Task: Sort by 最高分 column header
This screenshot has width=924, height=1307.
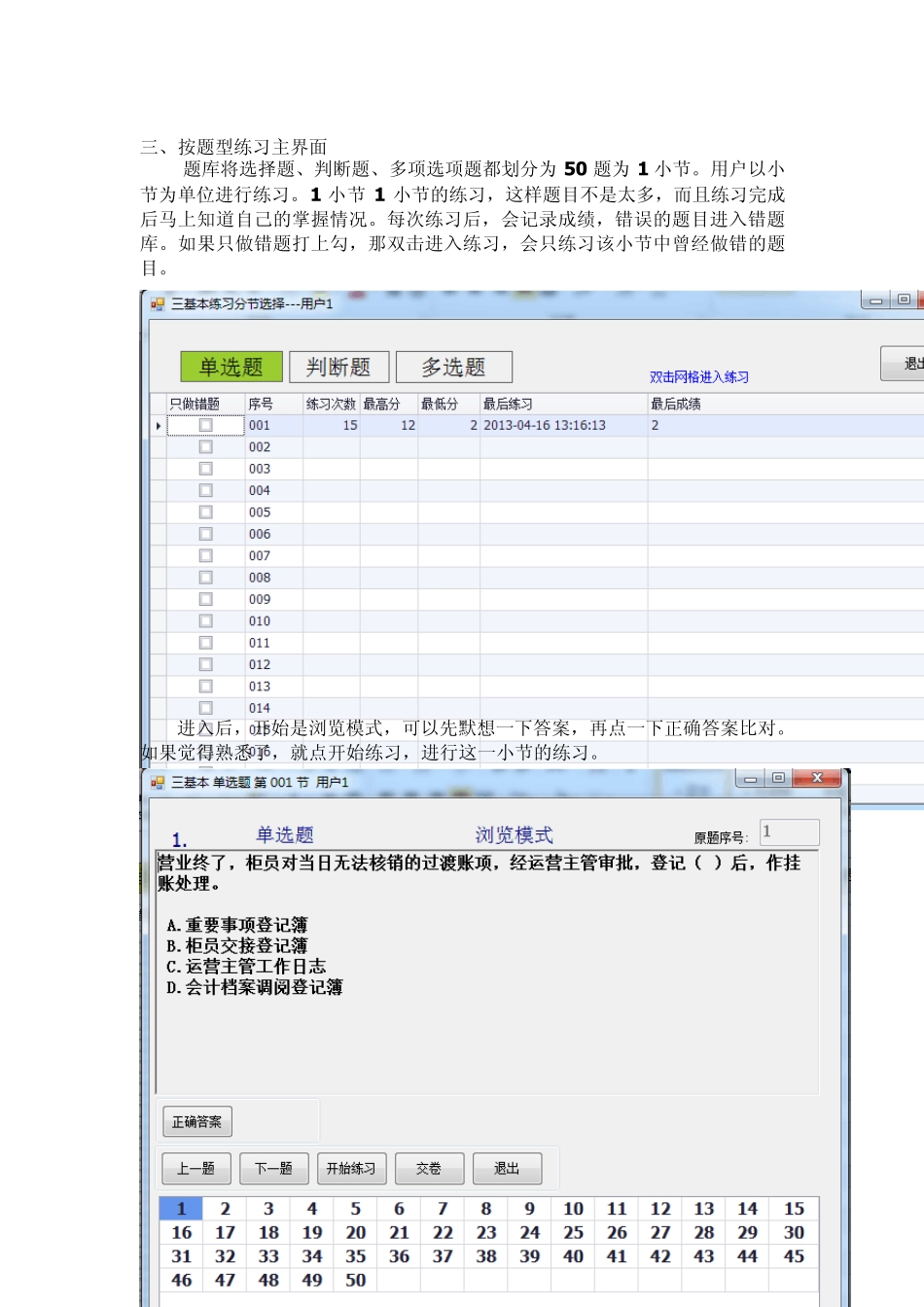Action: coord(389,404)
